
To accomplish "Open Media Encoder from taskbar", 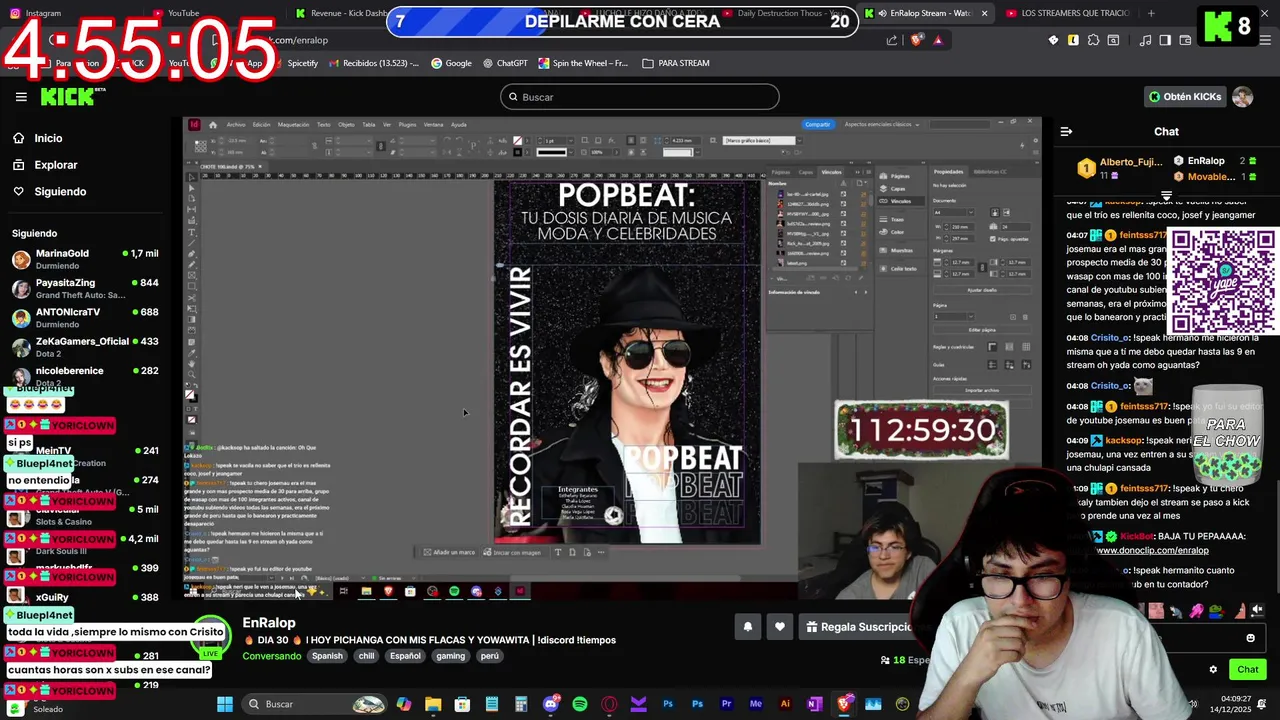I will pyautogui.click(x=756, y=704).
